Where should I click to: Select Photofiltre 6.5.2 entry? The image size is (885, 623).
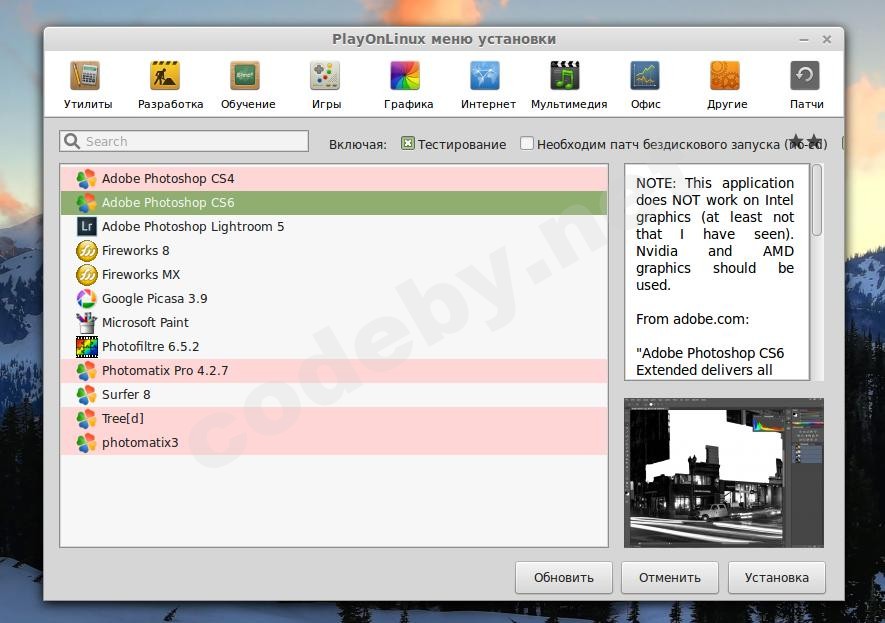point(334,346)
